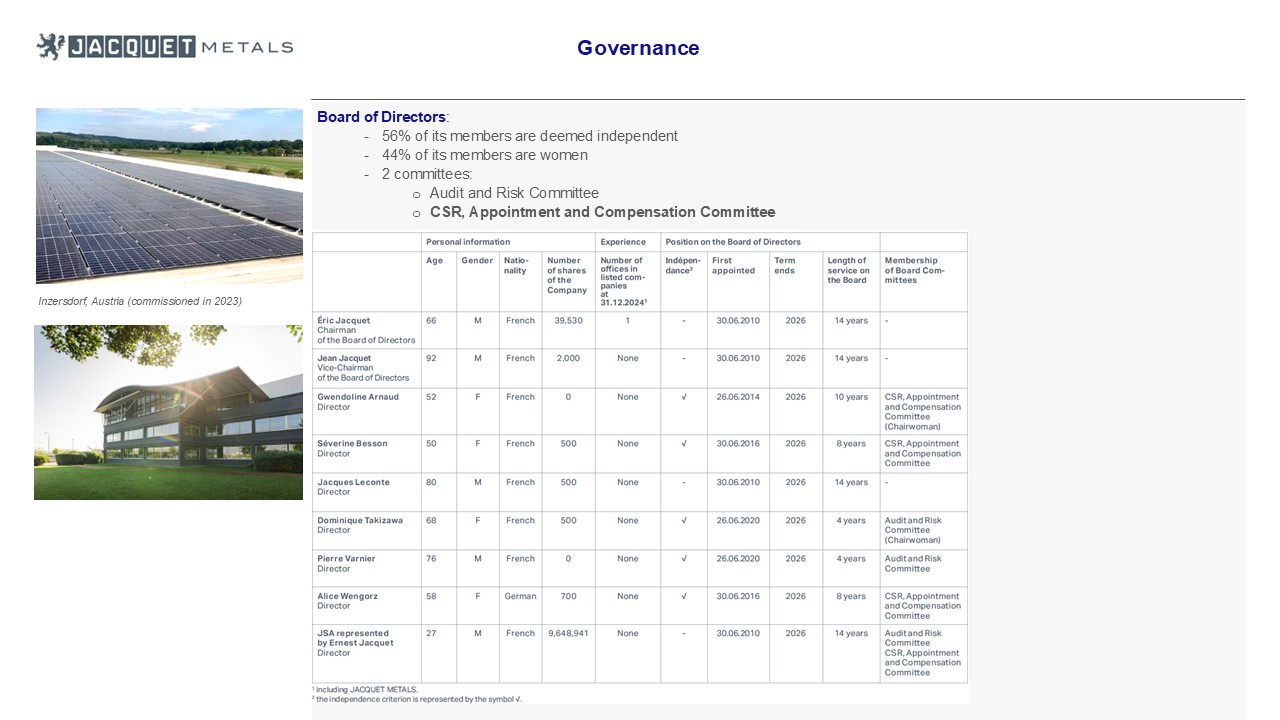1280x720 pixels.
Task: Select the Dominique Takizawa Director row name
Action: [362, 525]
